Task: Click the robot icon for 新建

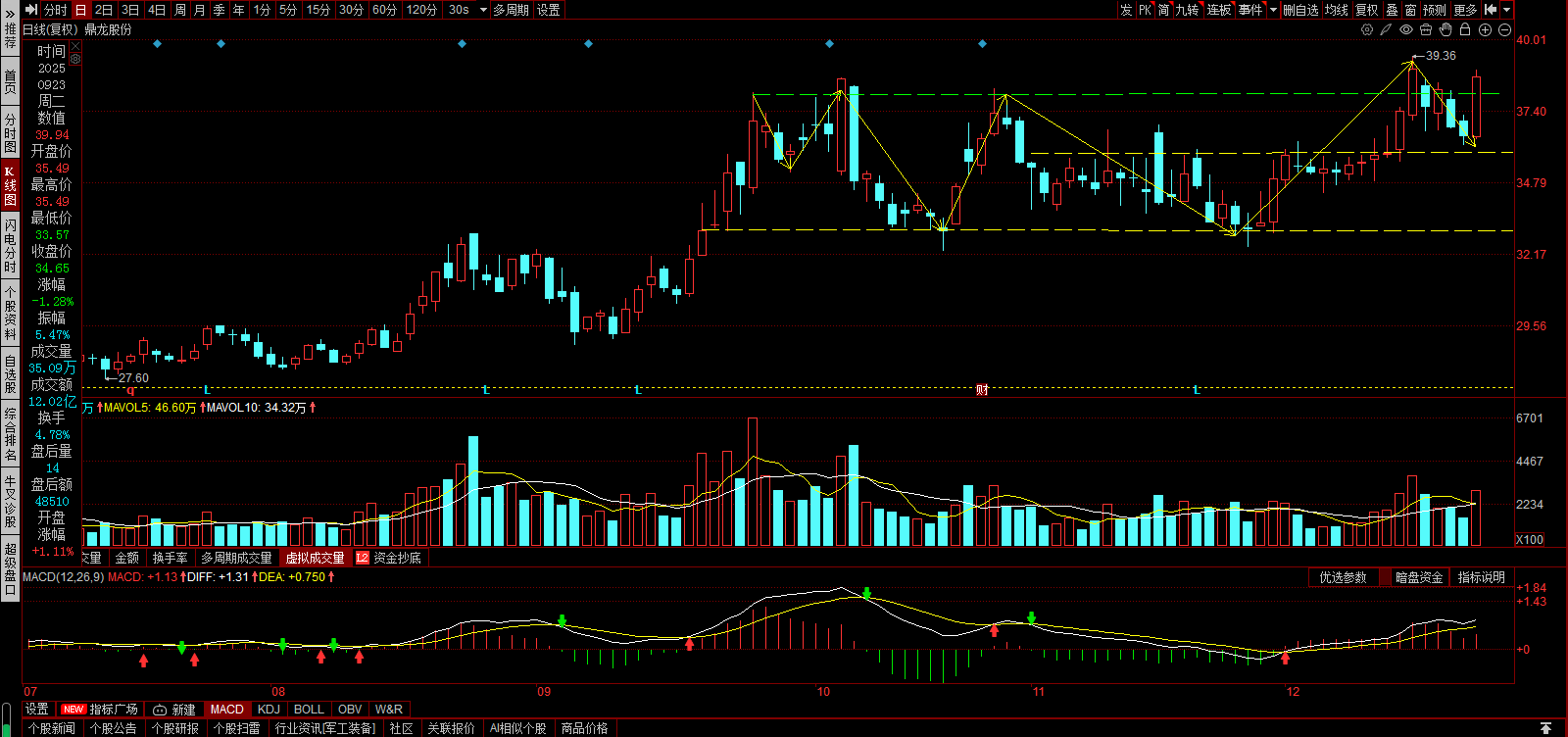Action: coord(160,710)
